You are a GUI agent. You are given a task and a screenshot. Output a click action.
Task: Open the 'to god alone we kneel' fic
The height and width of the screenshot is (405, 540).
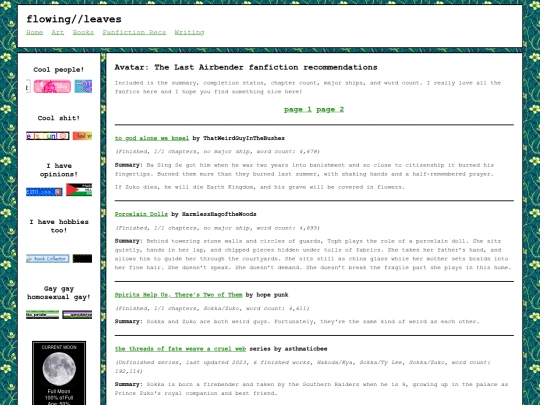[x=152, y=138]
